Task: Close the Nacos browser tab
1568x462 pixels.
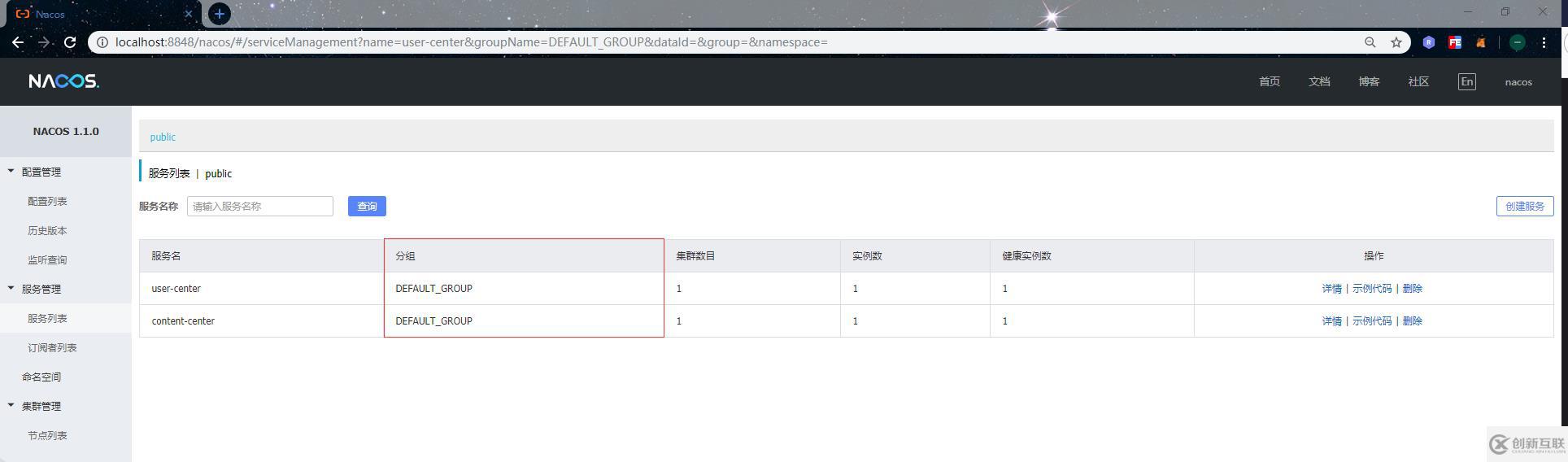Action: (189, 14)
